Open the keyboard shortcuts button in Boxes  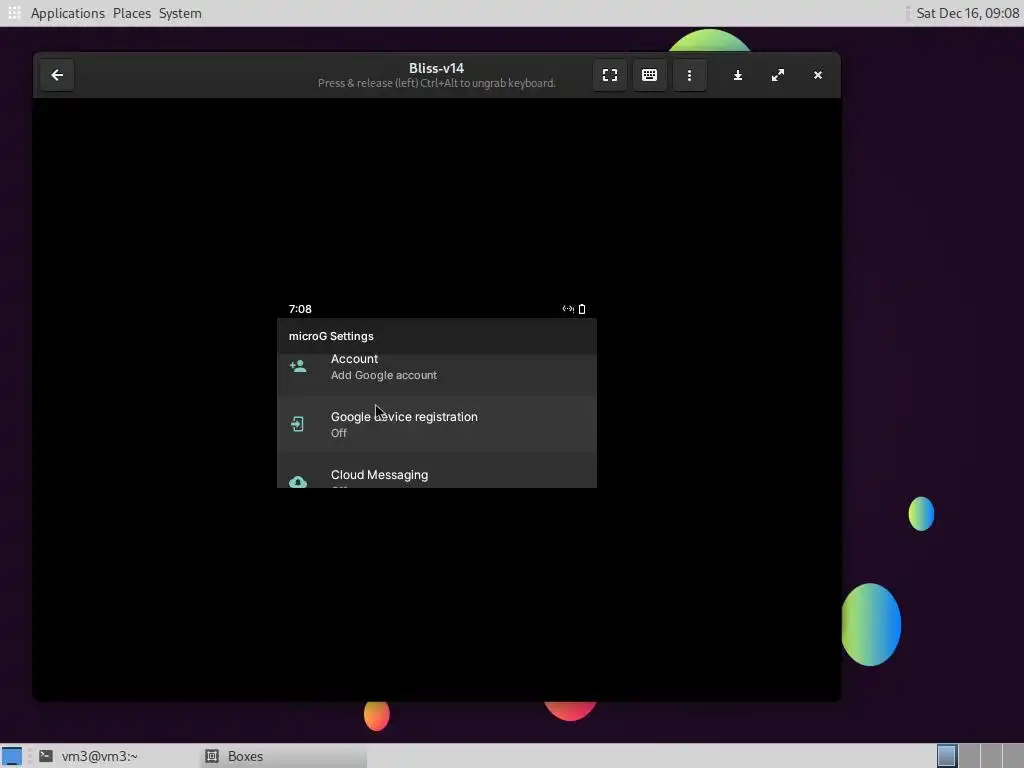click(649, 75)
